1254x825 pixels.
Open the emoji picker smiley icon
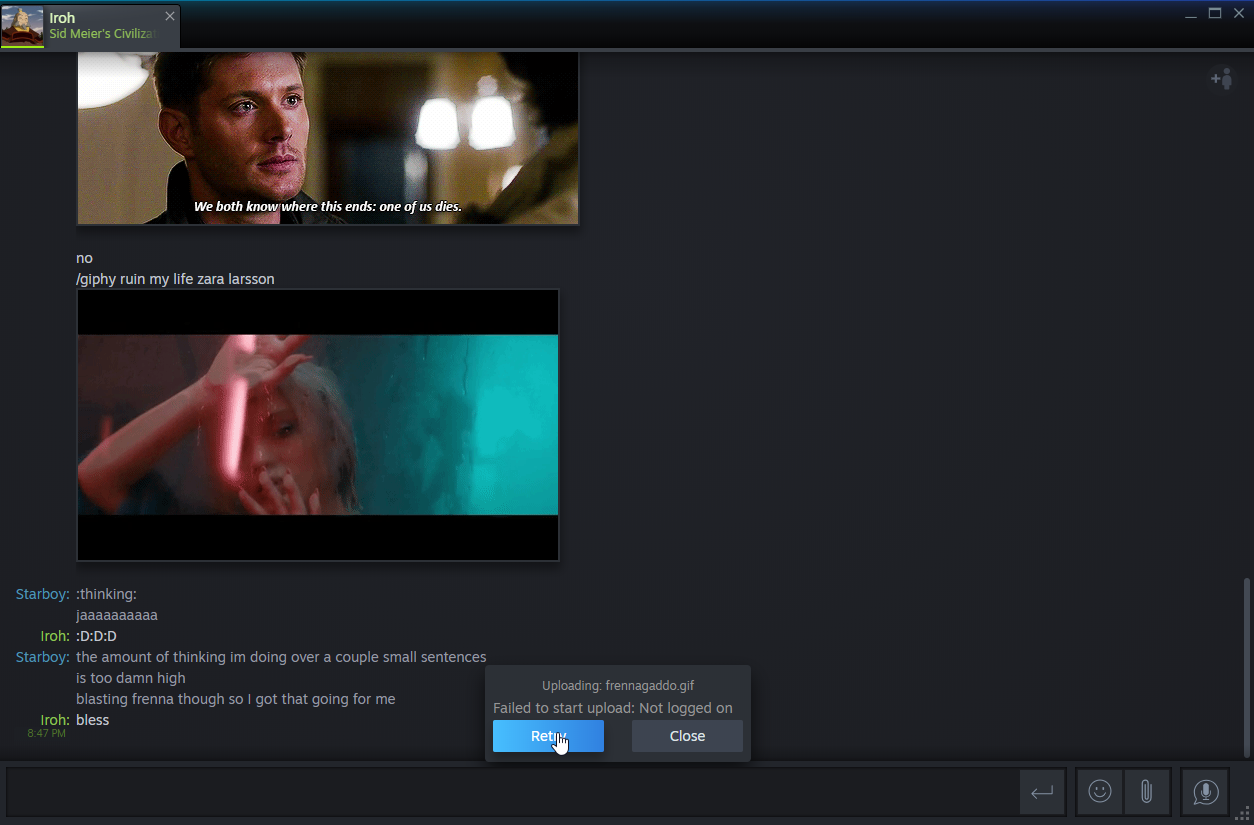coord(1100,792)
